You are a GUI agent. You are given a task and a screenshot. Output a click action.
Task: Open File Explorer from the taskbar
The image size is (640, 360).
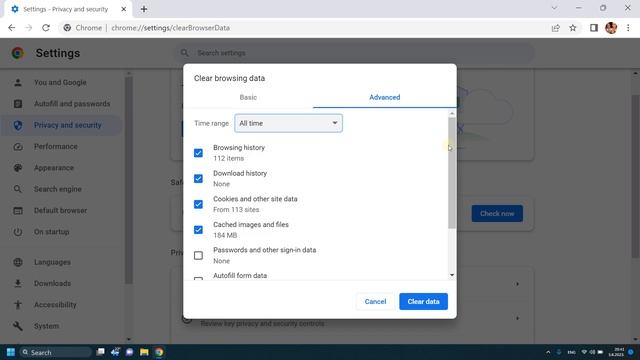pos(144,352)
